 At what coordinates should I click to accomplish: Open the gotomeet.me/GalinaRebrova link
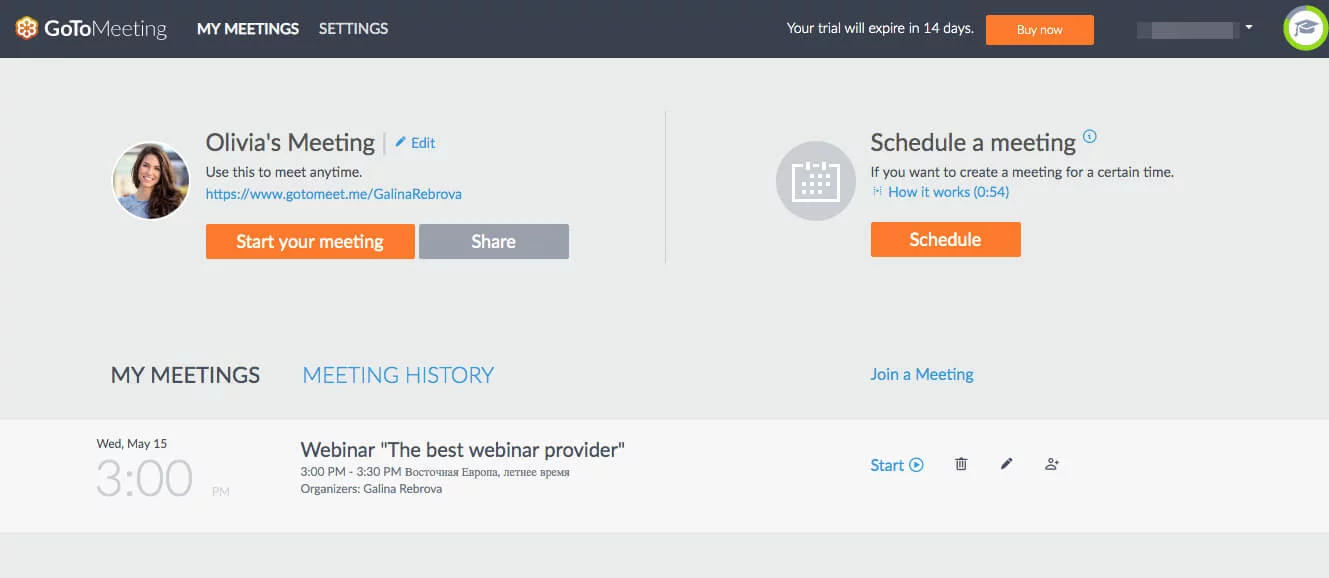coord(334,194)
